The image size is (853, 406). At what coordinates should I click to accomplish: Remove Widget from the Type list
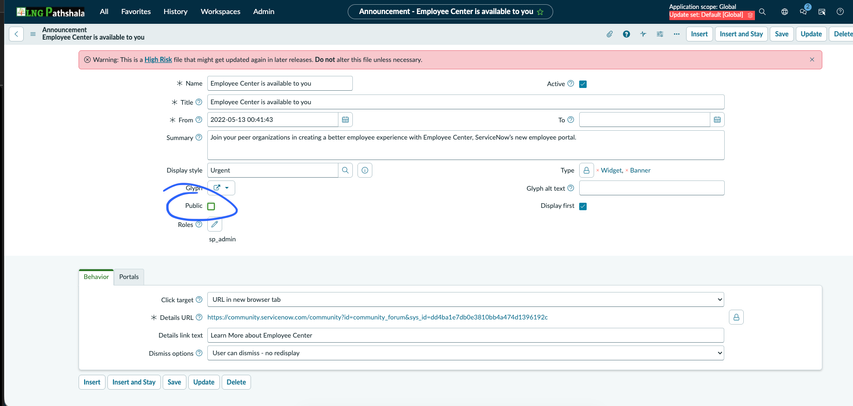point(598,170)
